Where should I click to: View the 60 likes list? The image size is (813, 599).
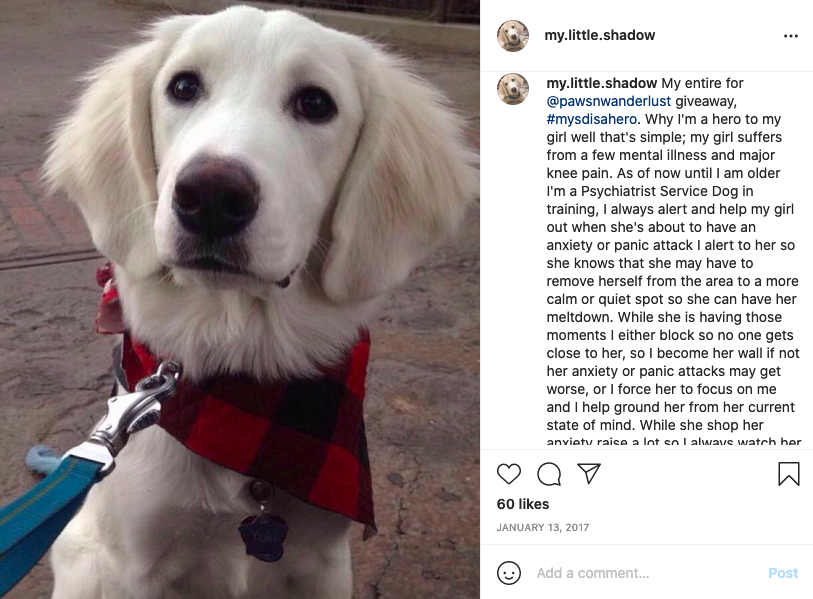pos(523,504)
